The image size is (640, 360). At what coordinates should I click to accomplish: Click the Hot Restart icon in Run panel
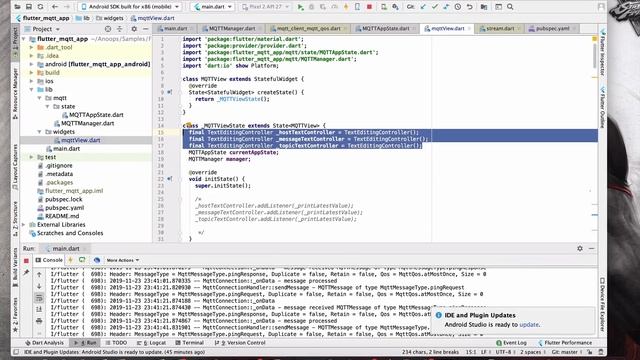(x=82, y=260)
